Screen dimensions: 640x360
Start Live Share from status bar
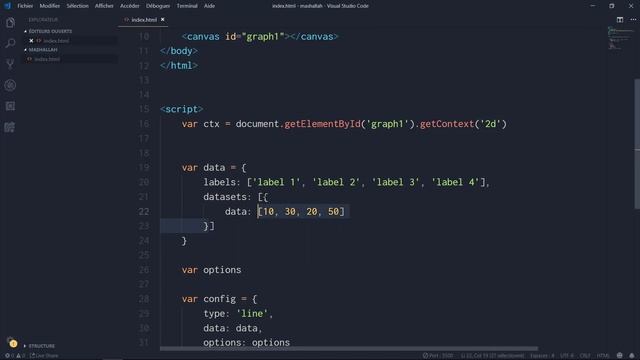[x=44, y=356]
